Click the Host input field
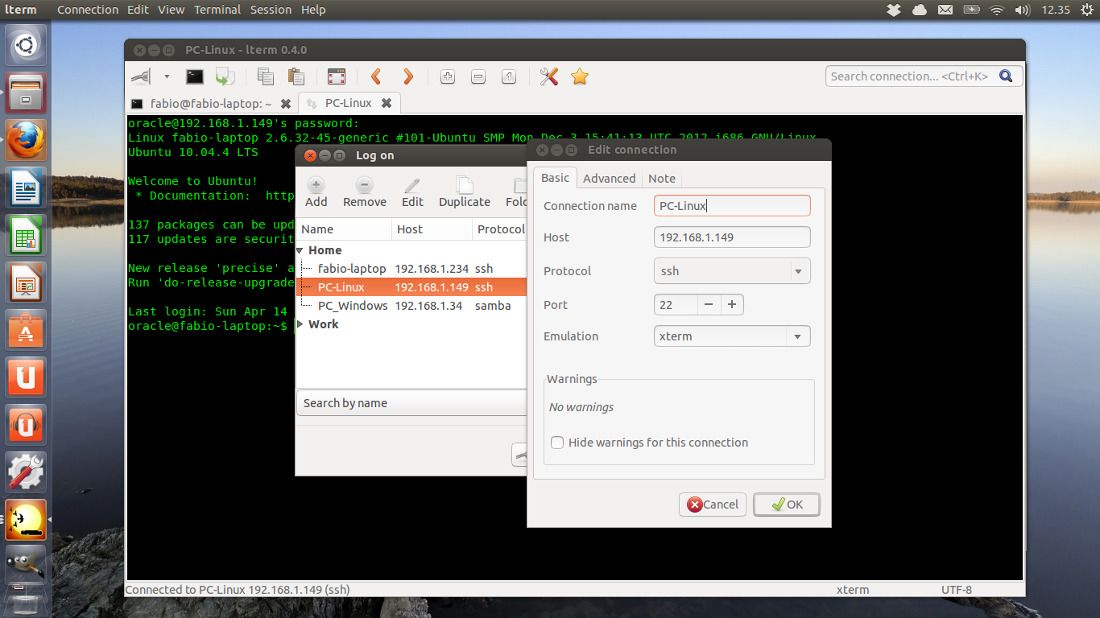The height and width of the screenshot is (618, 1100). [732, 238]
